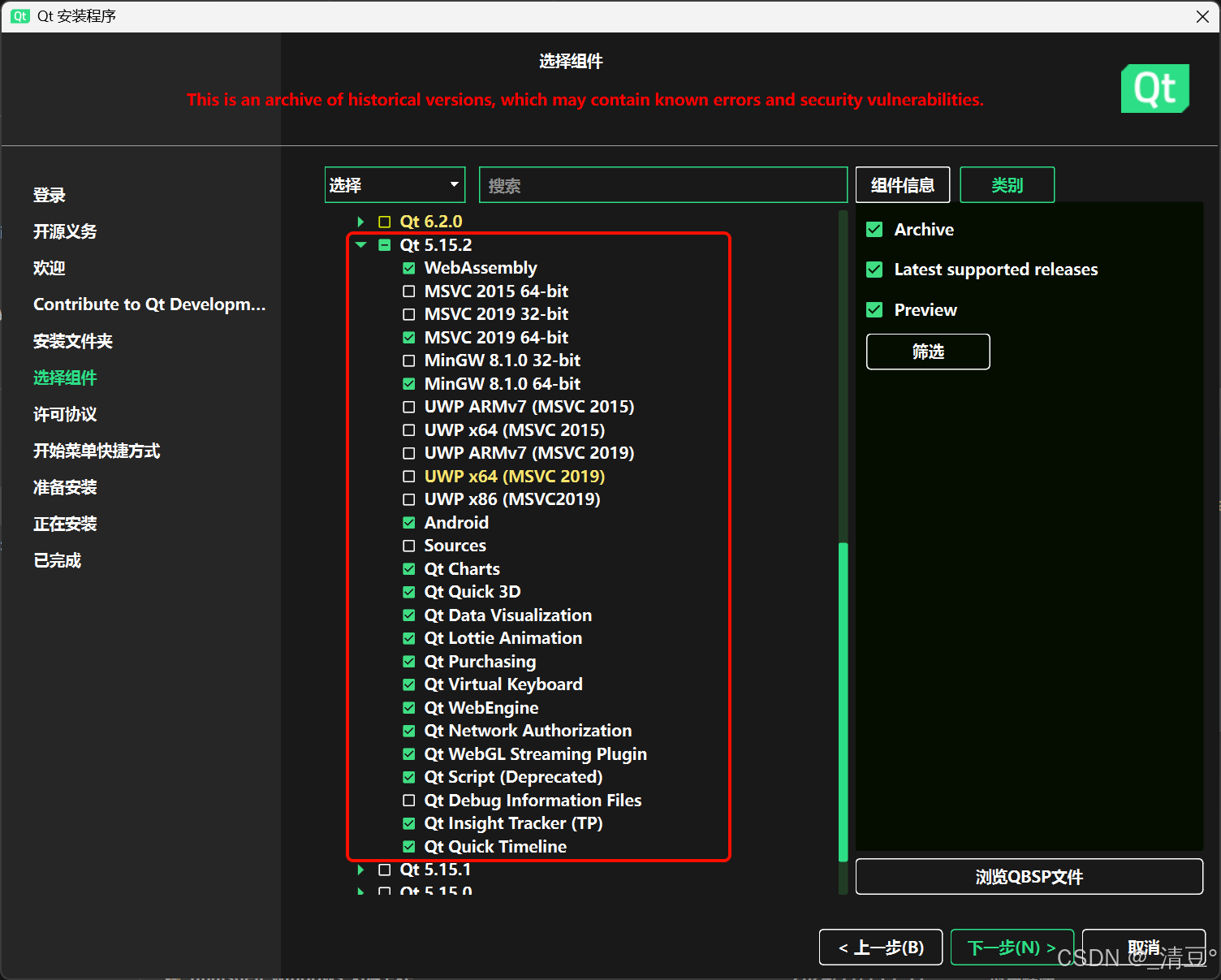
Task: Uncheck Qt Script (Deprecated) checkbox
Action: (409, 777)
